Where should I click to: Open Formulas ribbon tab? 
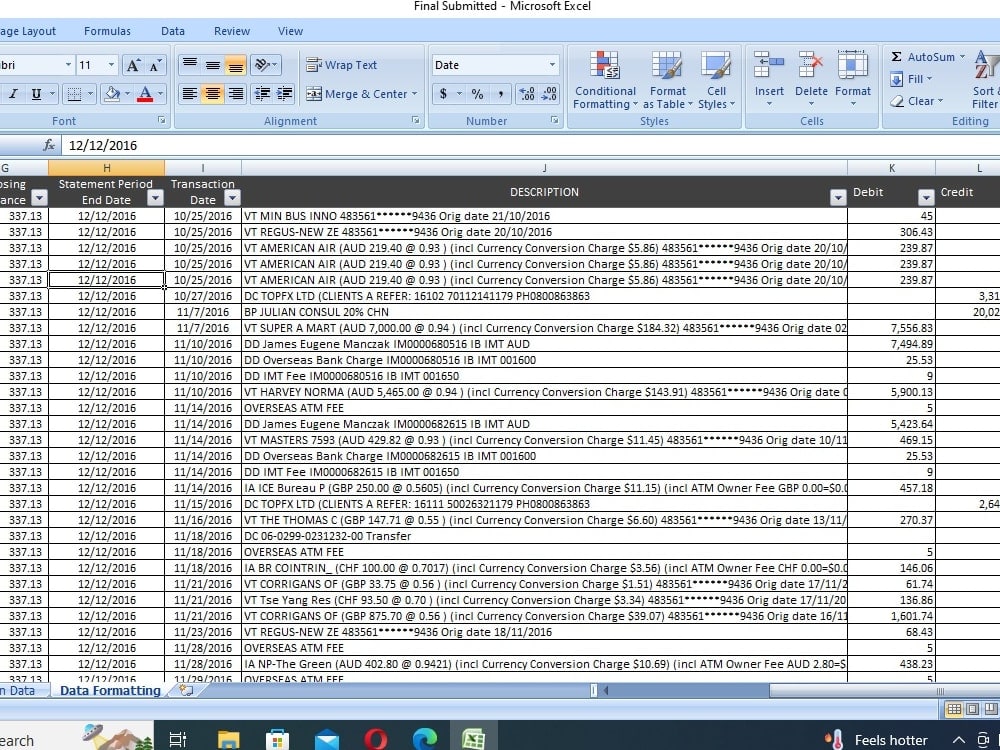pos(107,31)
